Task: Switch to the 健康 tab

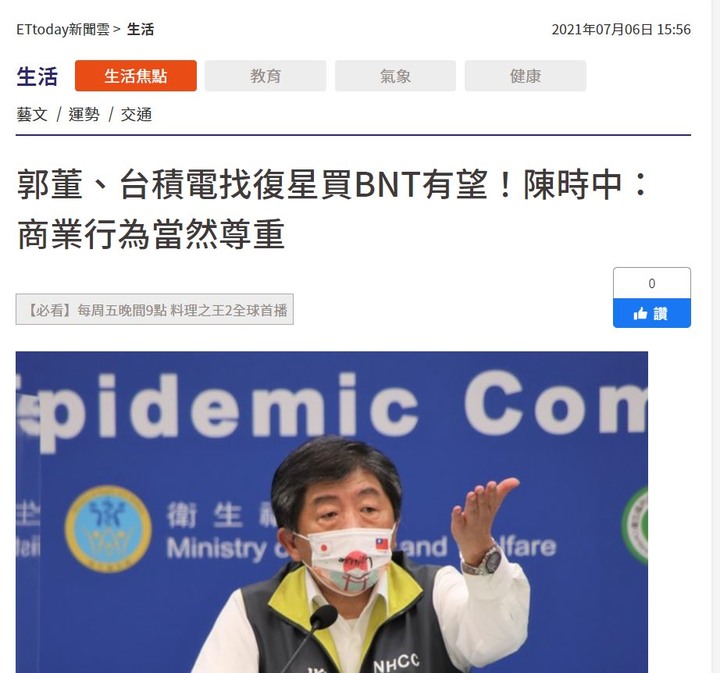Action: tap(525, 76)
